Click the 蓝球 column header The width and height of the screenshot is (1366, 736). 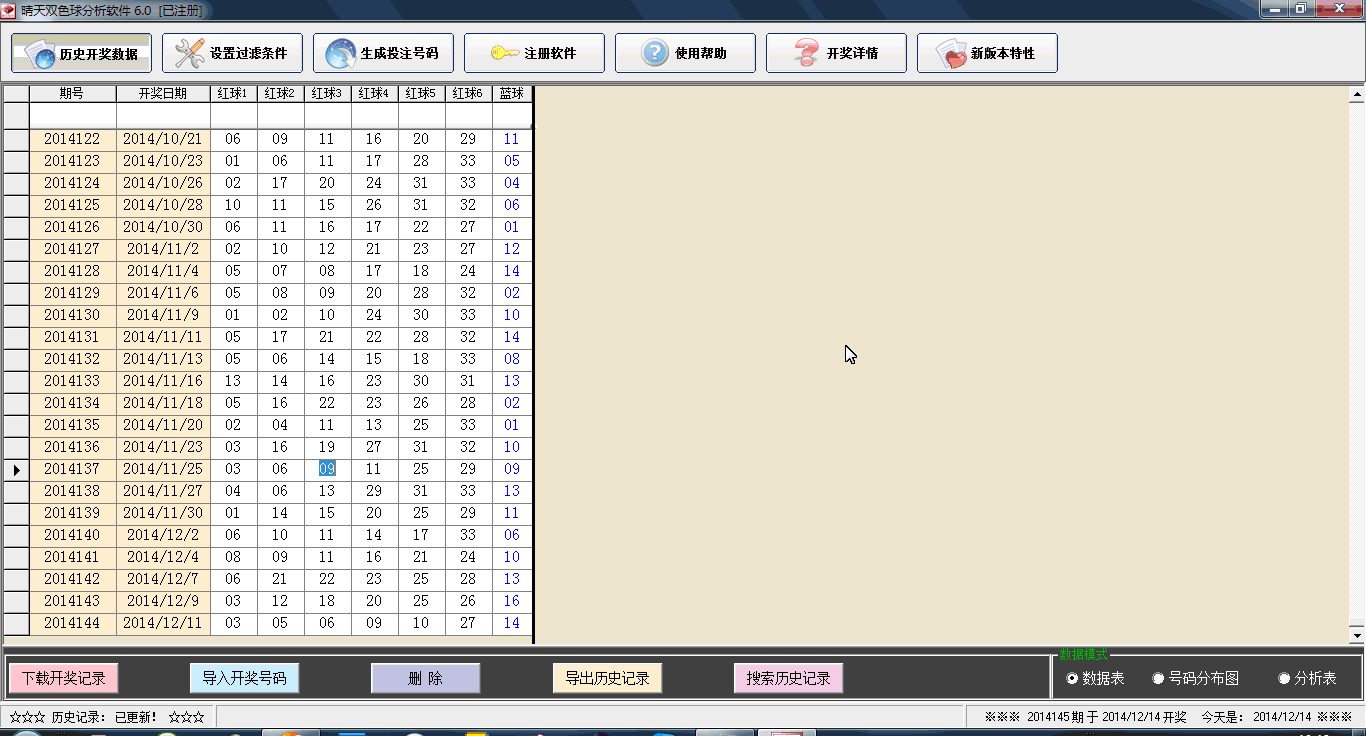click(x=512, y=94)
